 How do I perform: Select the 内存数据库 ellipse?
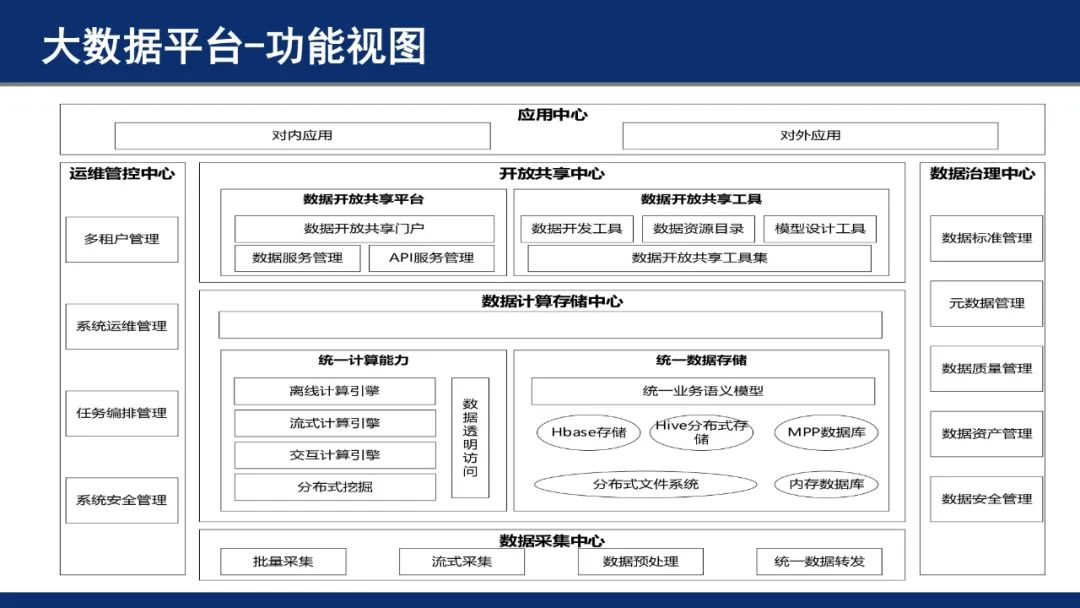coord(826,484)
